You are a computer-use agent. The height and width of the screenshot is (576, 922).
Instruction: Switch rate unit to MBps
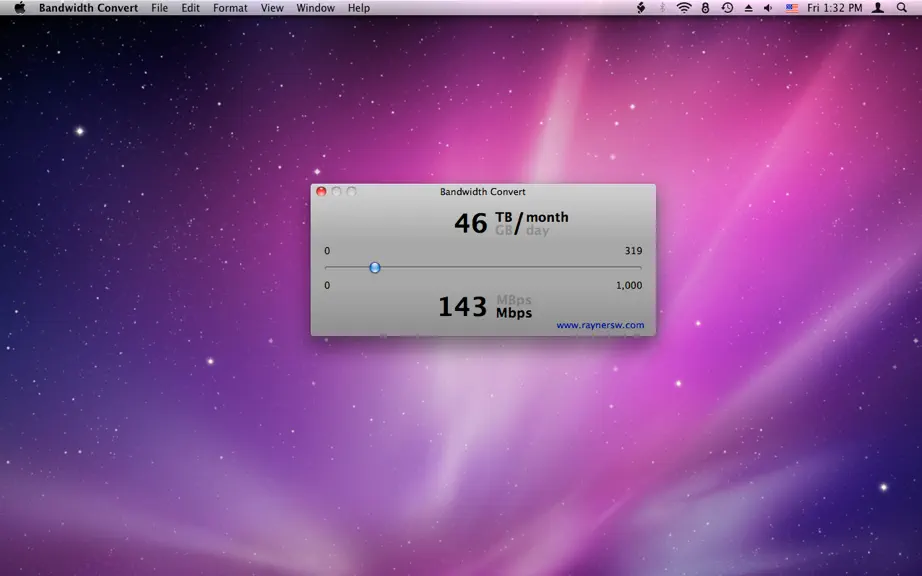[x=514, y=300]
